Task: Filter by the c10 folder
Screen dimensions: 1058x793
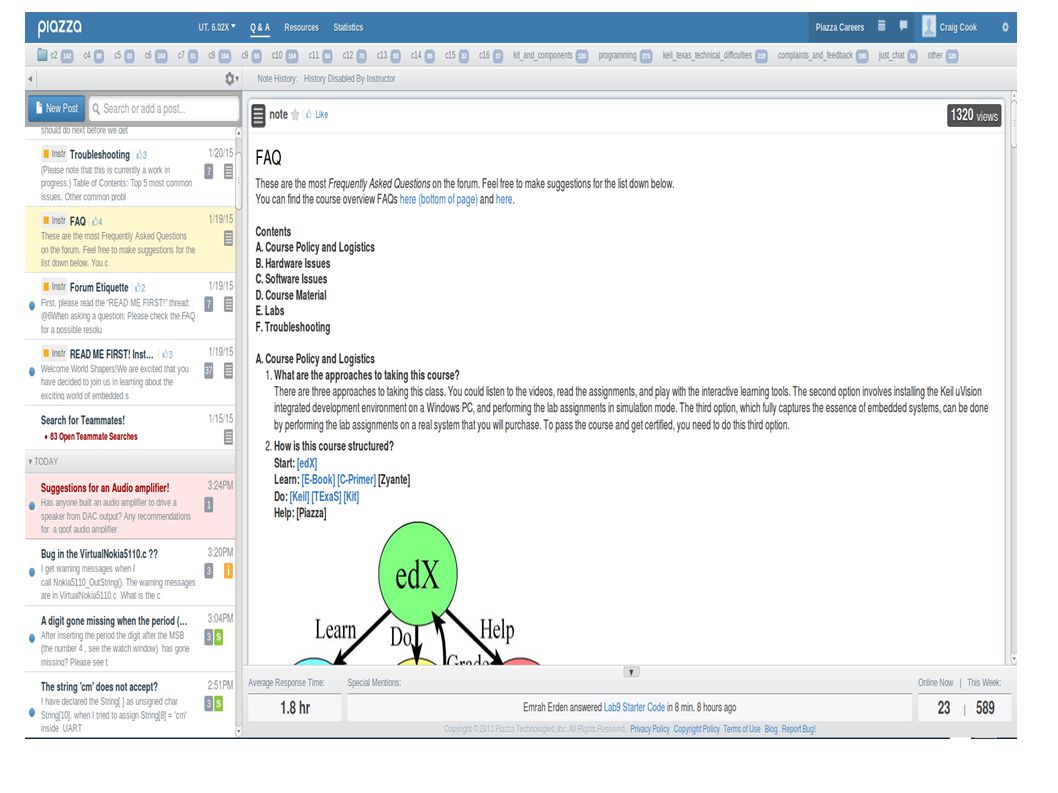Action: coord(284,55)
